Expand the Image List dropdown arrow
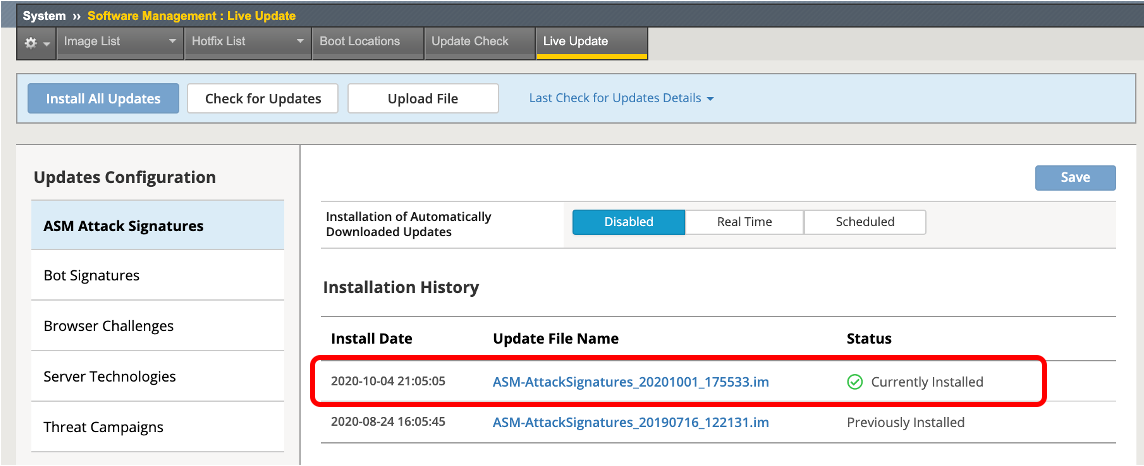This screenshot has width=1144, height=466. tap(172, 42)
